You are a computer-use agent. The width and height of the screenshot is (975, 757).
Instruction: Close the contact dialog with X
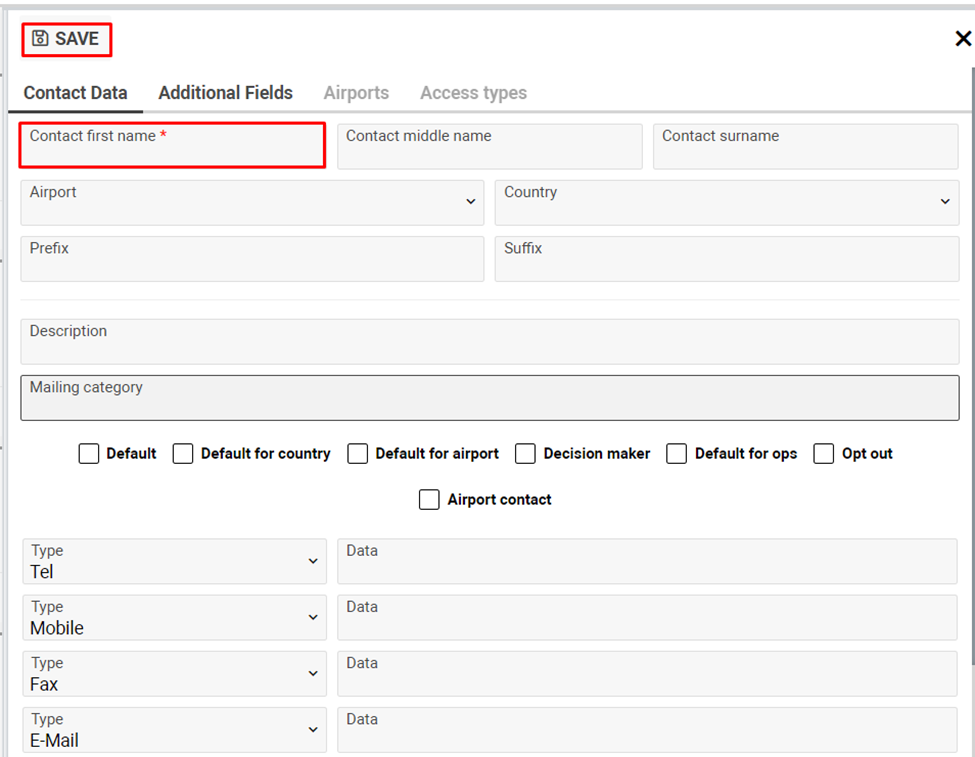pyautogui.click(x=963, y=39)
